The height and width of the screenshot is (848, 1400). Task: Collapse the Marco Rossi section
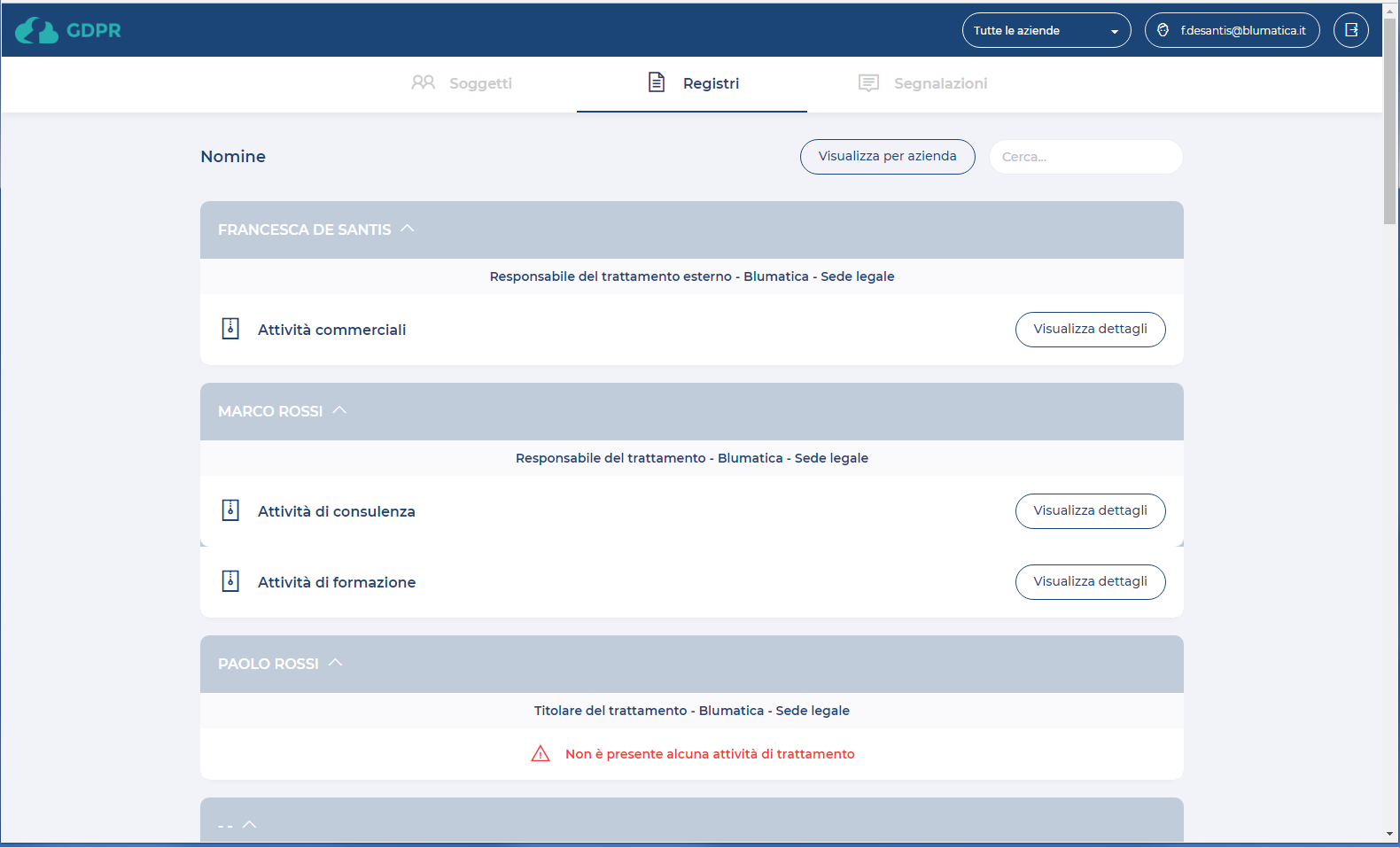tap(339, 410)
